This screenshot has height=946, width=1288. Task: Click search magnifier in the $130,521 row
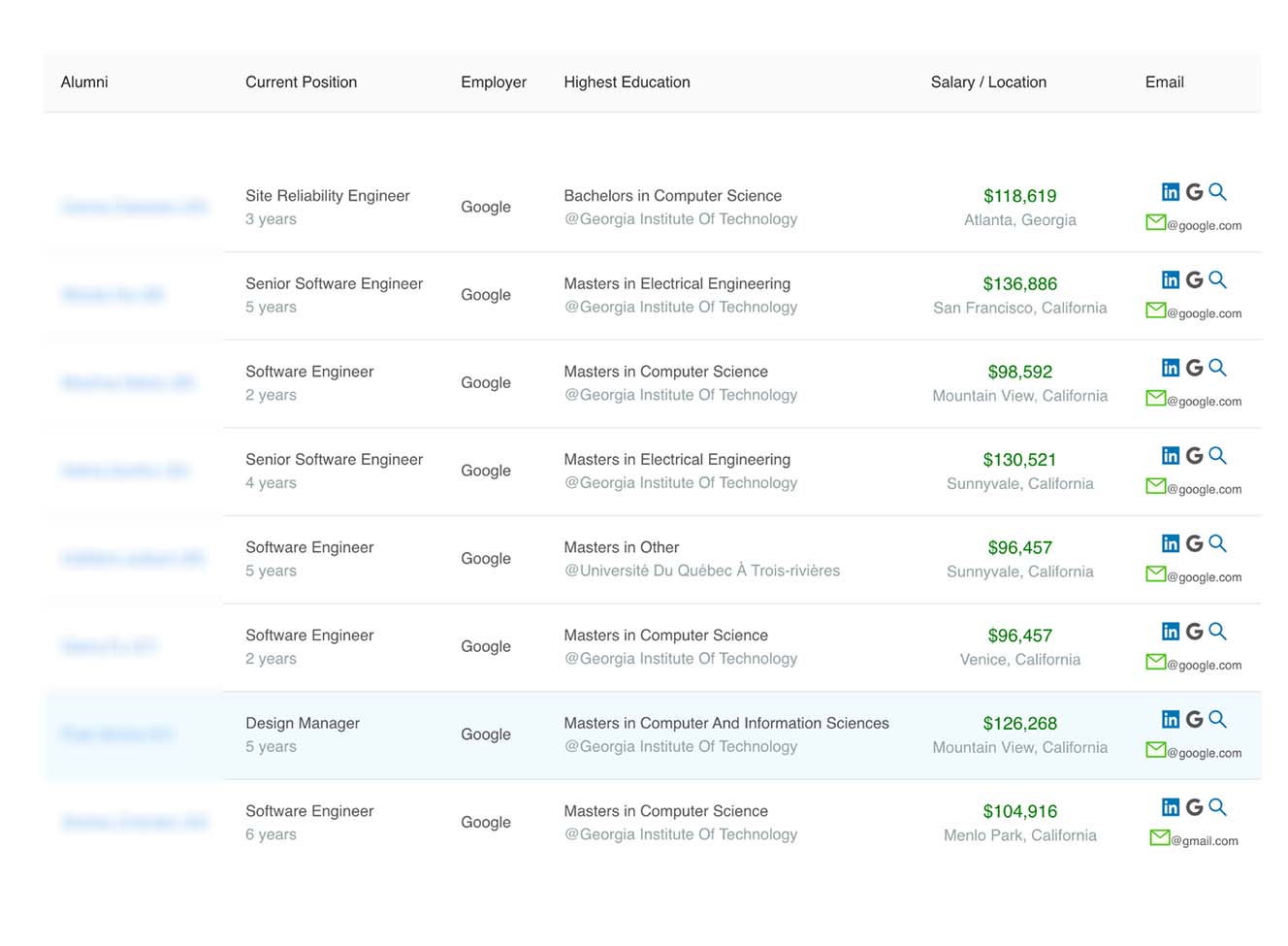pyautogui.click(x=1217, y=456)
